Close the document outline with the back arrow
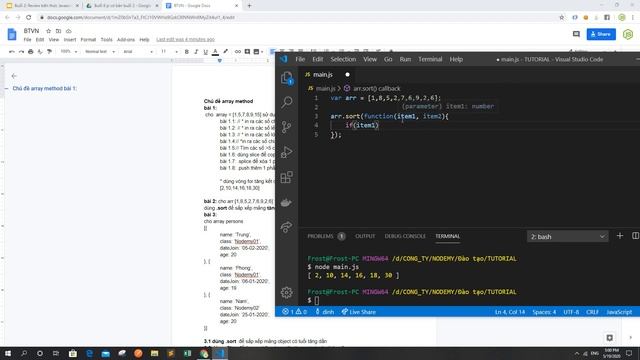This screenshot has height=360, width=640. pyautogui.click(x=14, y=76)
